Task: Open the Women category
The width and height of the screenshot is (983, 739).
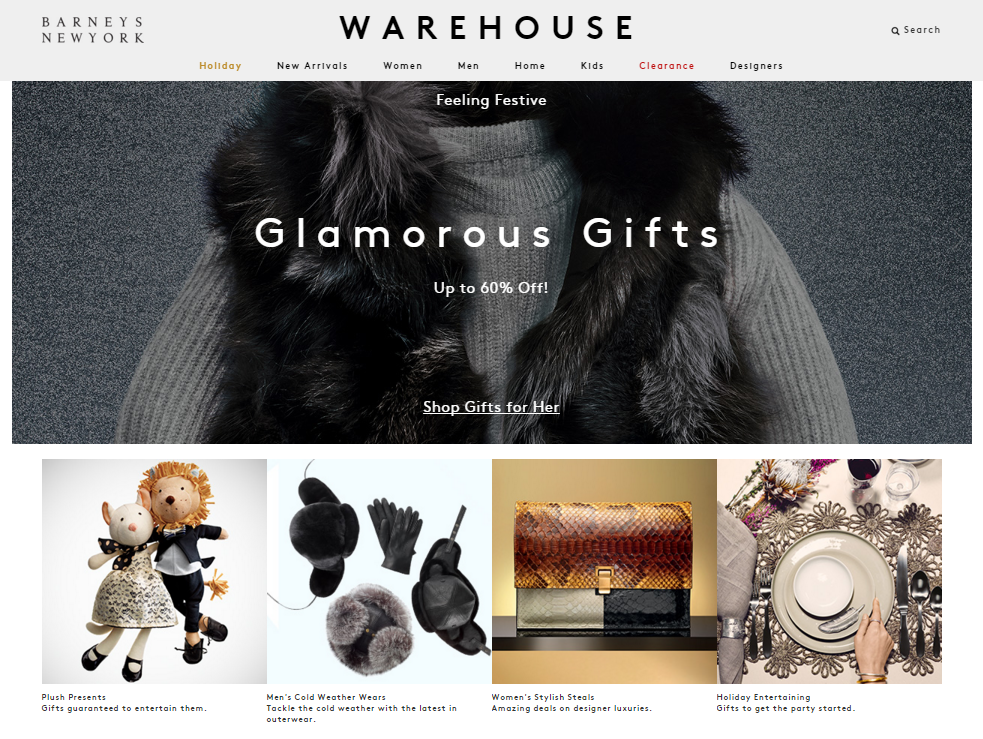Action: (x=402, y=66)
